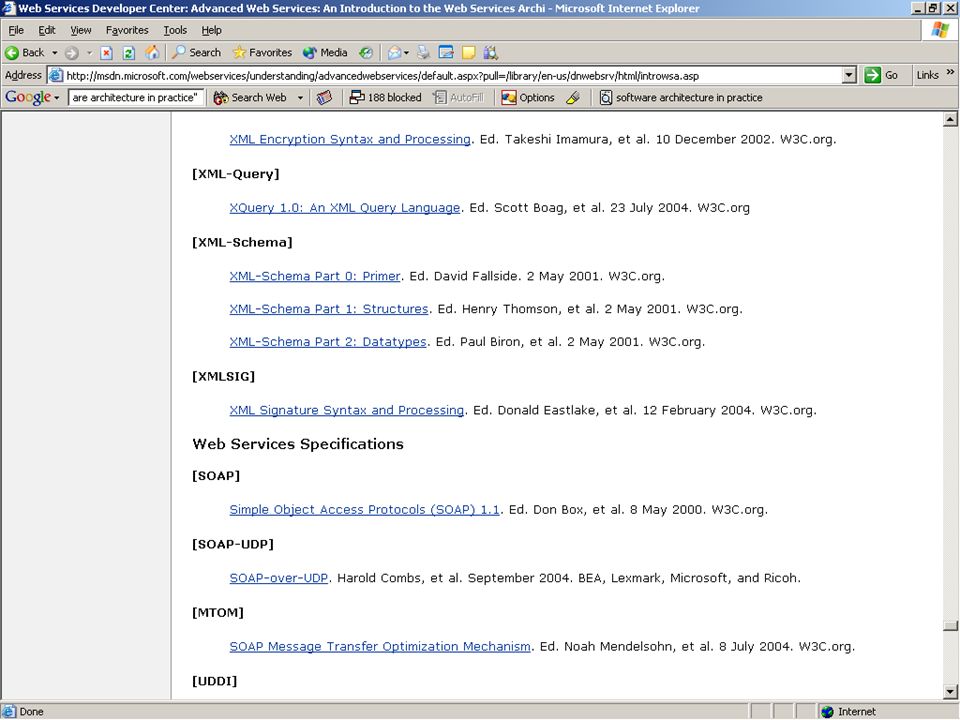Open XML-Schema Part 1: Structures link
960x720 pixels.
[329, 309]
